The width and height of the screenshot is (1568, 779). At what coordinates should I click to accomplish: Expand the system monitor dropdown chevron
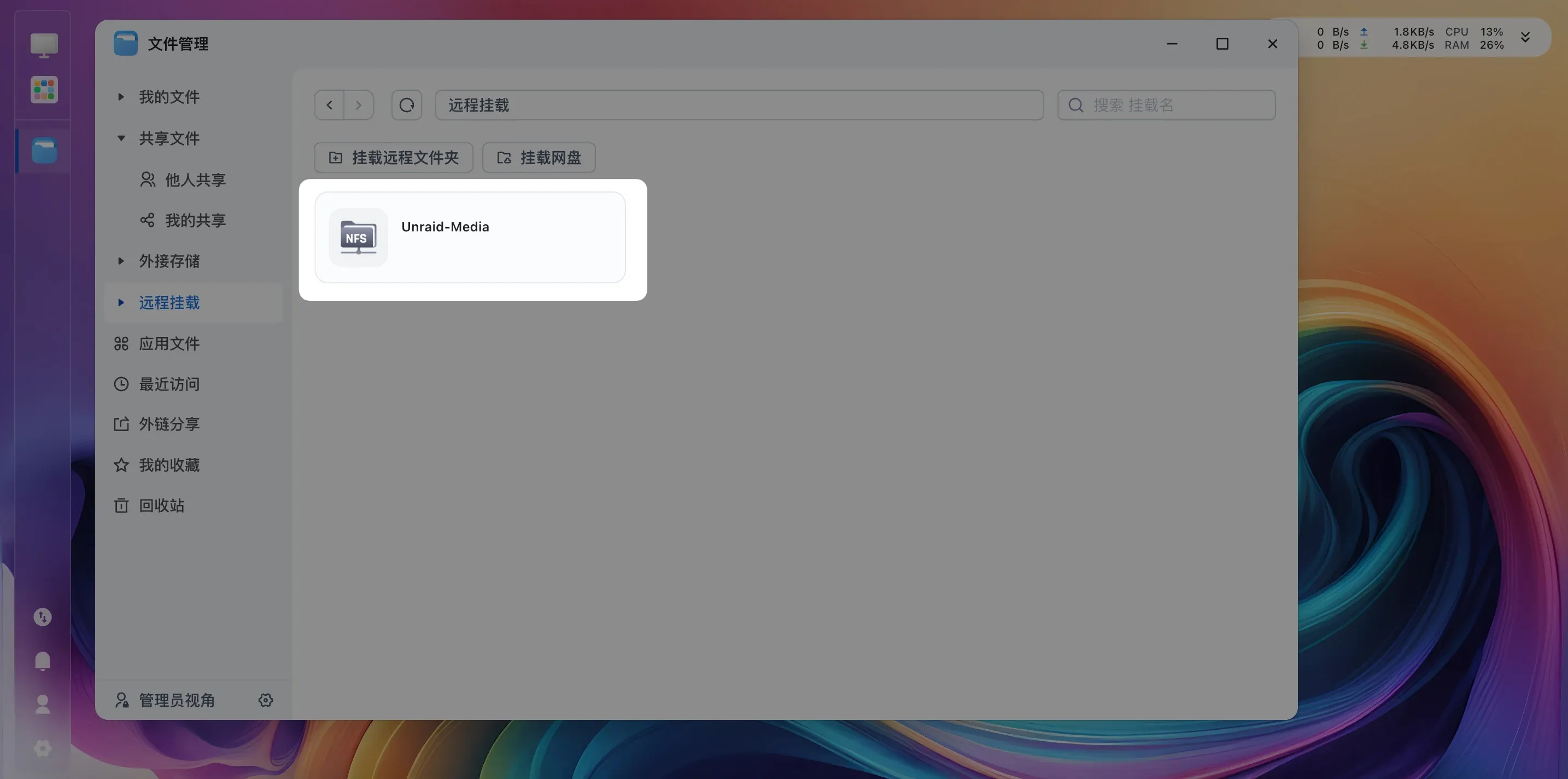tap(1525, 38)
